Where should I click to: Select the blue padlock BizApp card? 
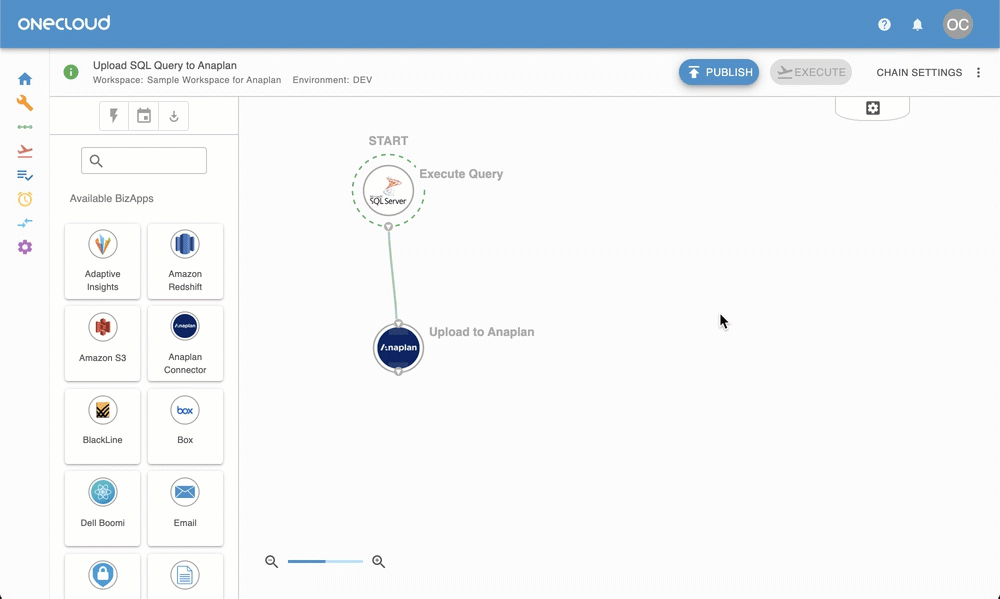103,576
